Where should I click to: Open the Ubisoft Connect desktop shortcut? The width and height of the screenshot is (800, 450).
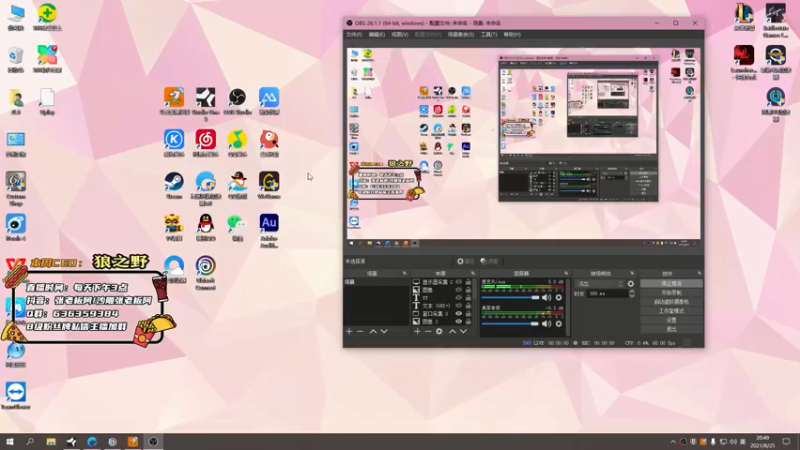click(x=206, y=272)
